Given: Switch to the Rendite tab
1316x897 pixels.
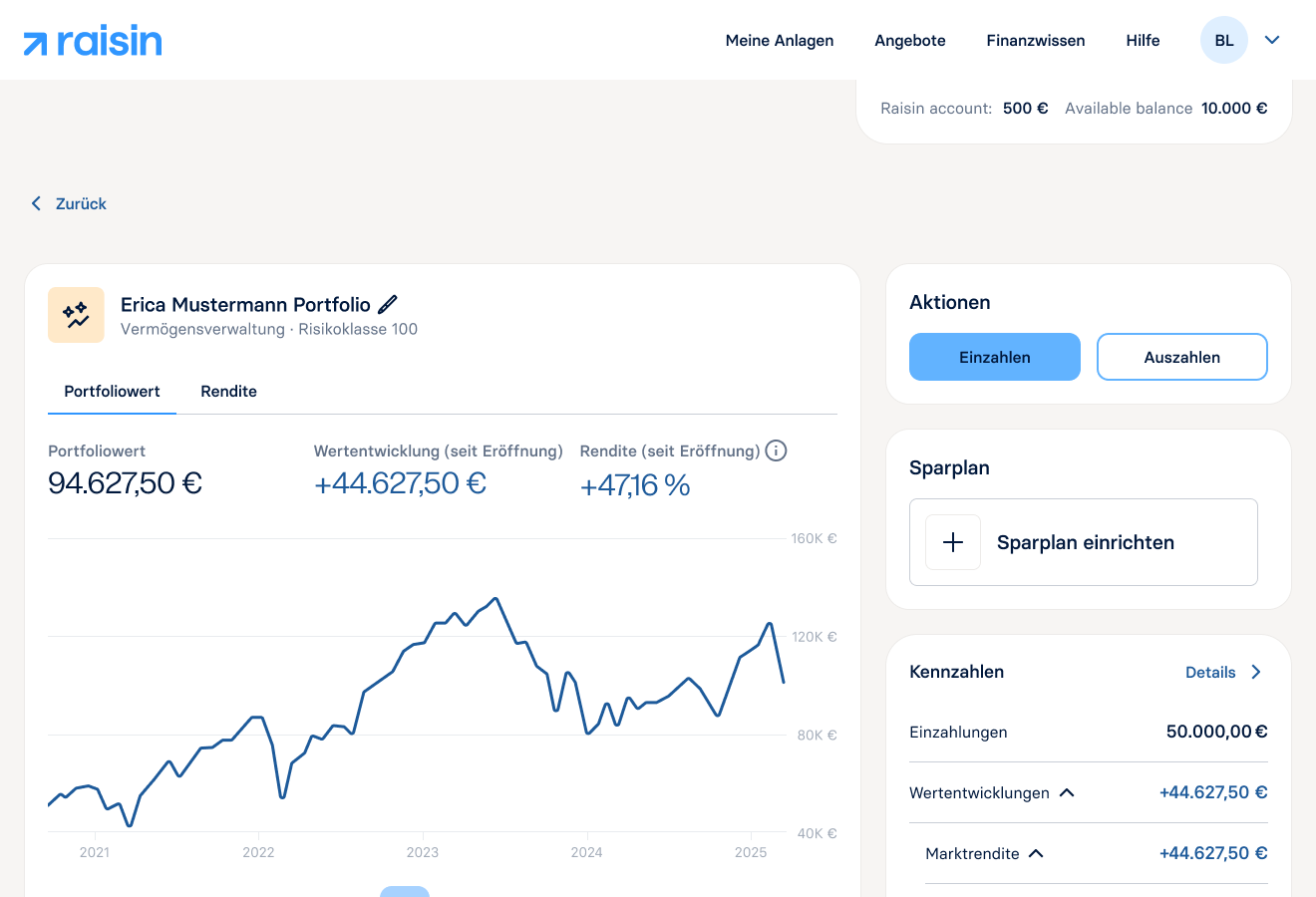Looking at the screenshot, I should tap(228, 392).
